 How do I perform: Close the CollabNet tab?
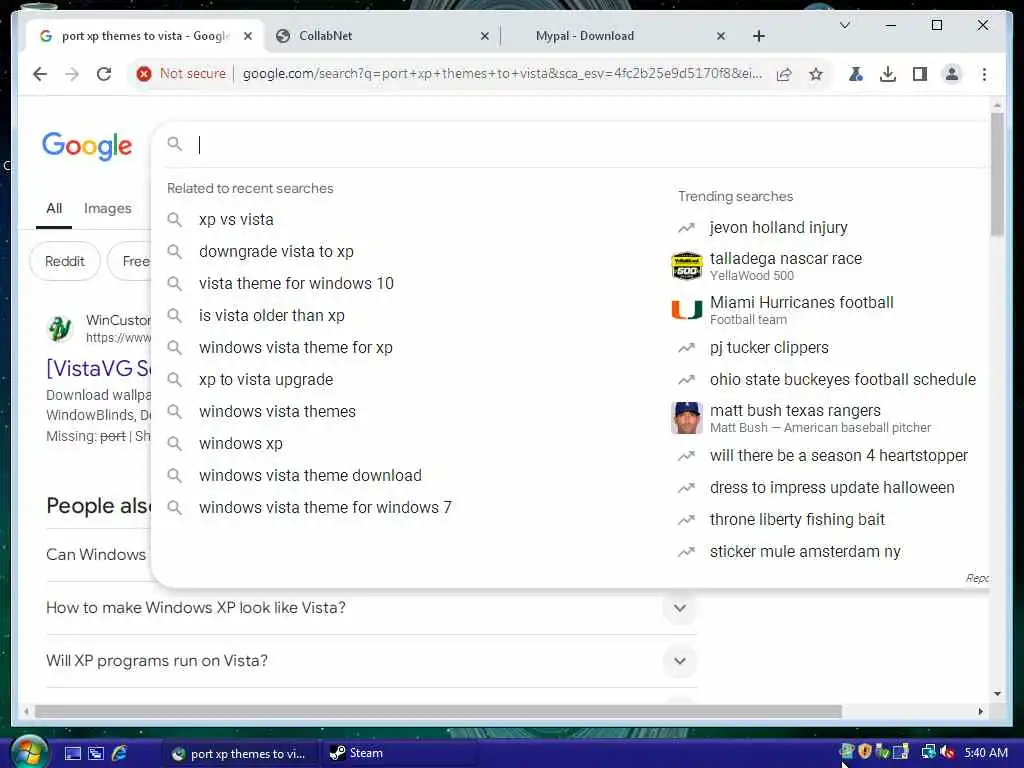[485, 36]
